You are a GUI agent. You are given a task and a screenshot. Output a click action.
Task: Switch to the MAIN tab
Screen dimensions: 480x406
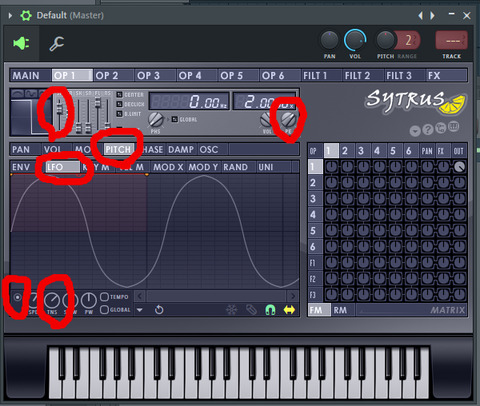[30, 75]
